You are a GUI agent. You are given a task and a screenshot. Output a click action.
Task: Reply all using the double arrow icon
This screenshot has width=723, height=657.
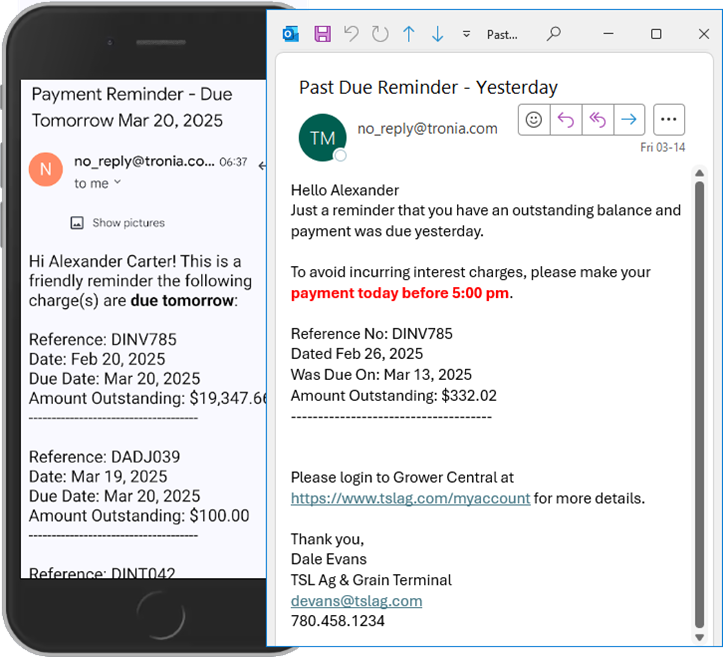(598, 120)
